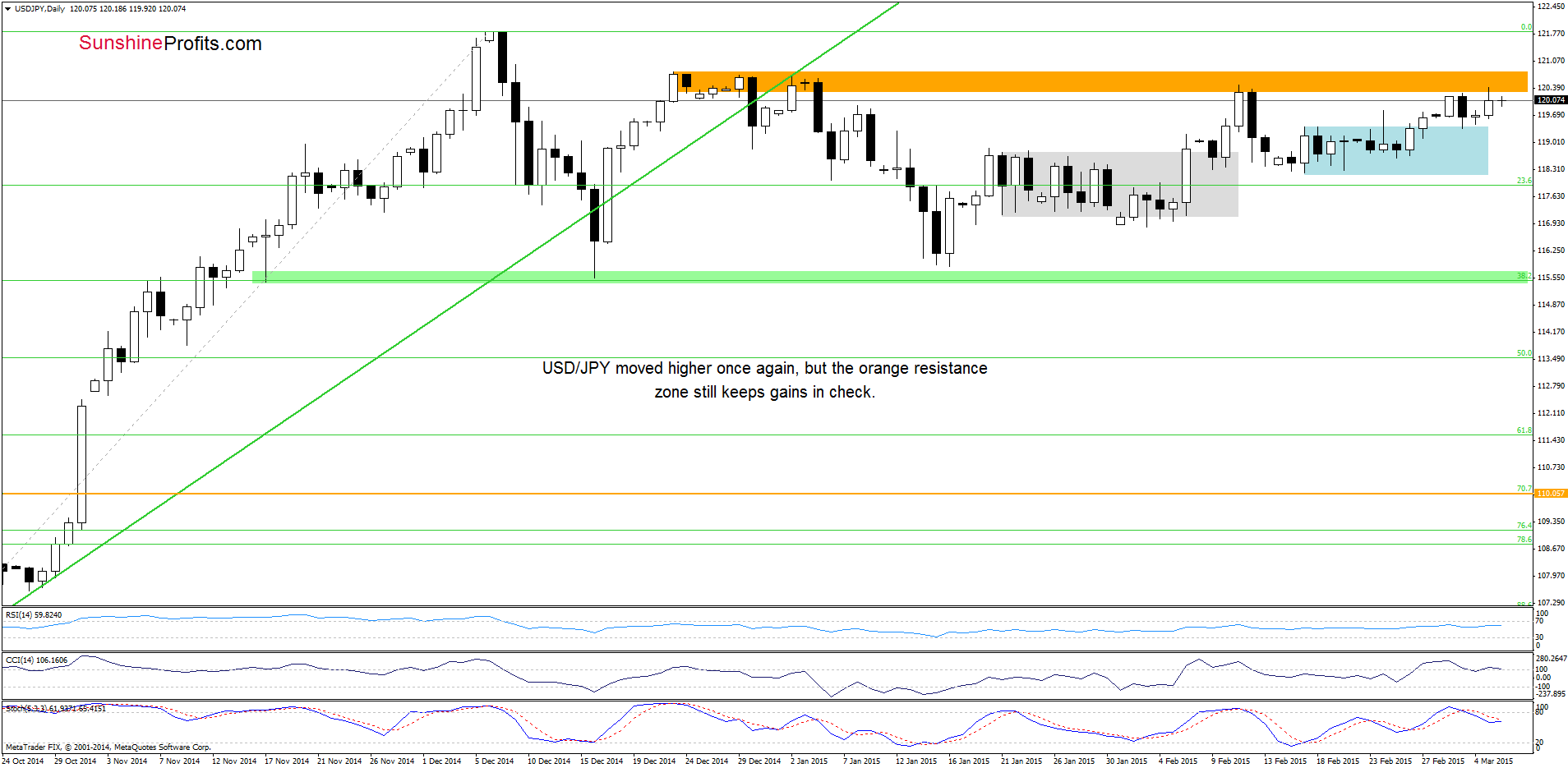
Task: Click the 115.550 price axis label
Action: [1551, 278]
